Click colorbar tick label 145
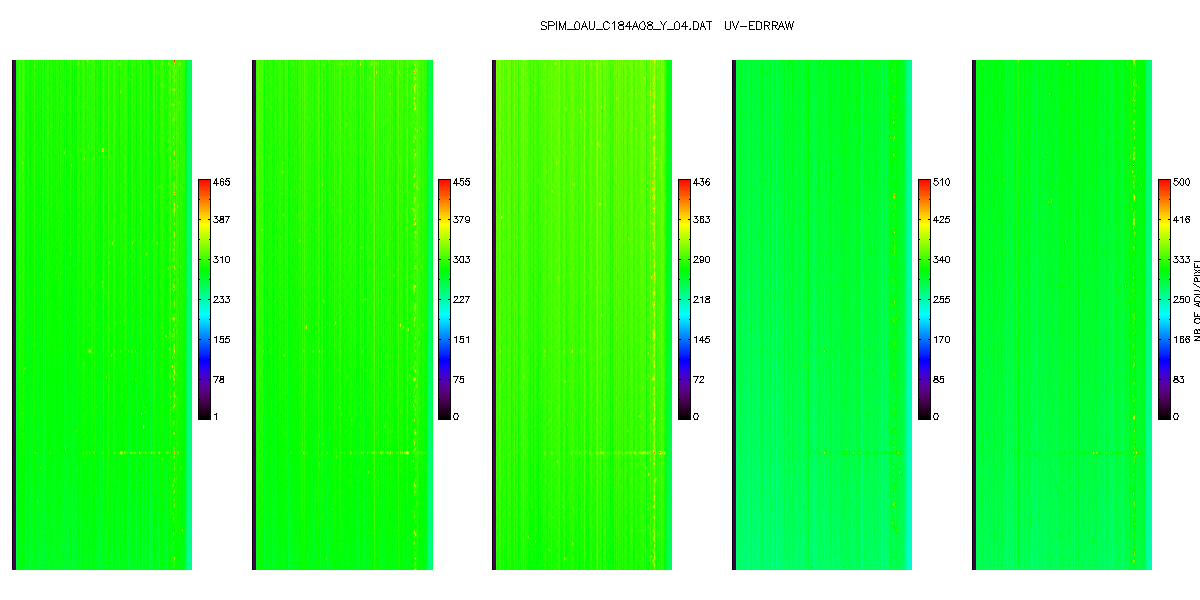Screen dimensions: 1200x600 coord(702,340)
